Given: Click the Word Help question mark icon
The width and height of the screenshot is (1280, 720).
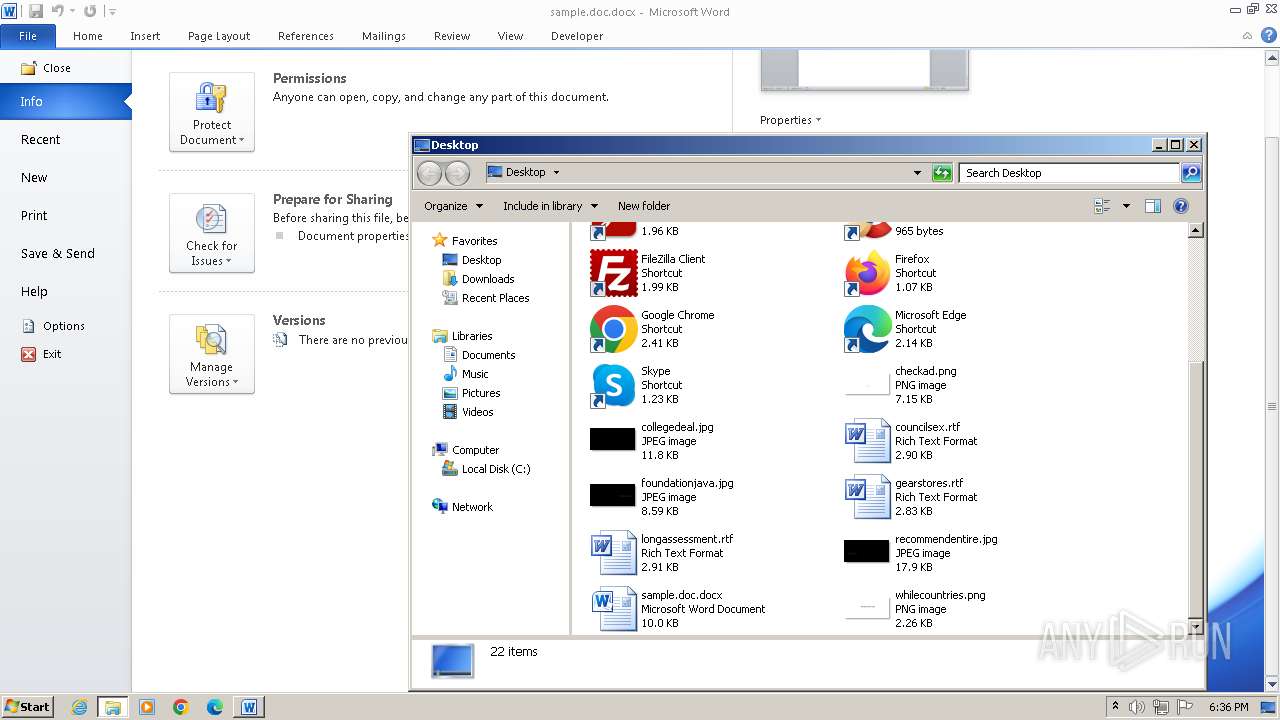Looking at the screenshot, I should (1269, 35).
